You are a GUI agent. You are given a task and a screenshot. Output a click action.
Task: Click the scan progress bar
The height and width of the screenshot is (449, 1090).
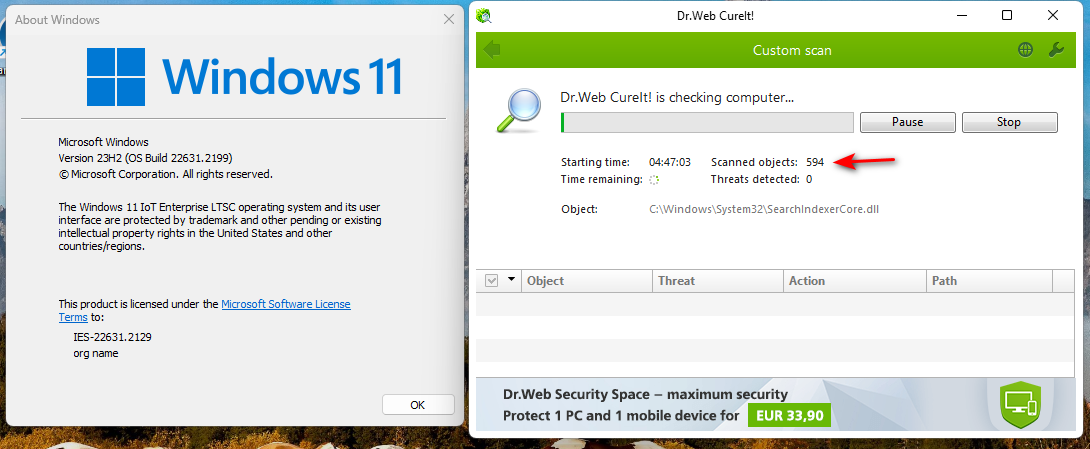[707, 122]
